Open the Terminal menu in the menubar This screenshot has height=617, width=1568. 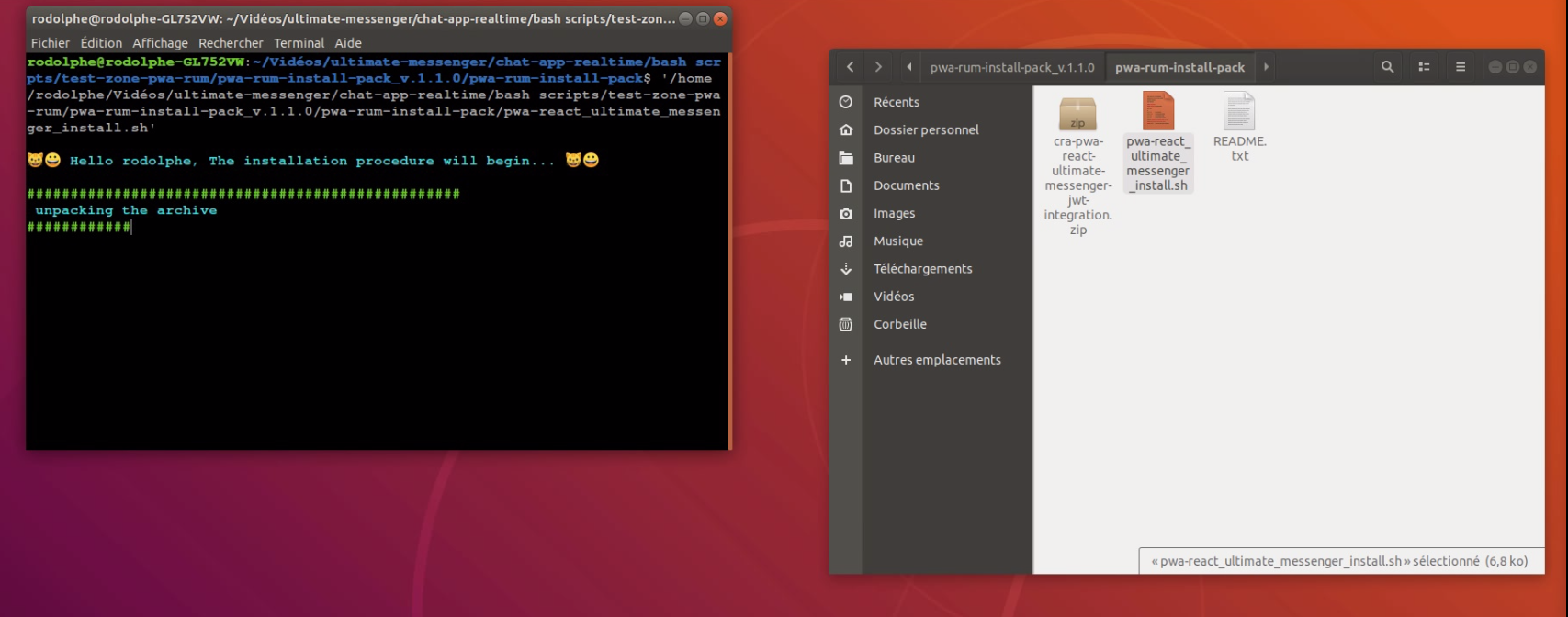click(299, 43)
